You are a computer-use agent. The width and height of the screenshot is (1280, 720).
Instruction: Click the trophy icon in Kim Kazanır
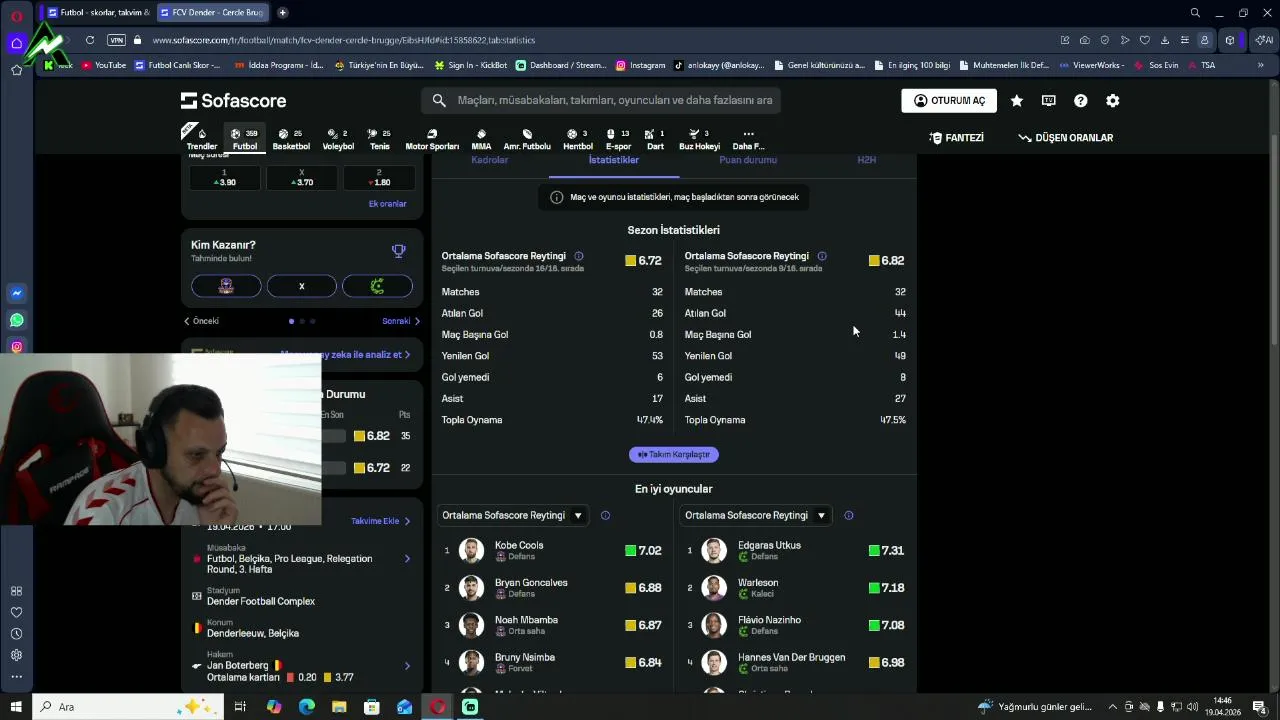click(399, 251)
